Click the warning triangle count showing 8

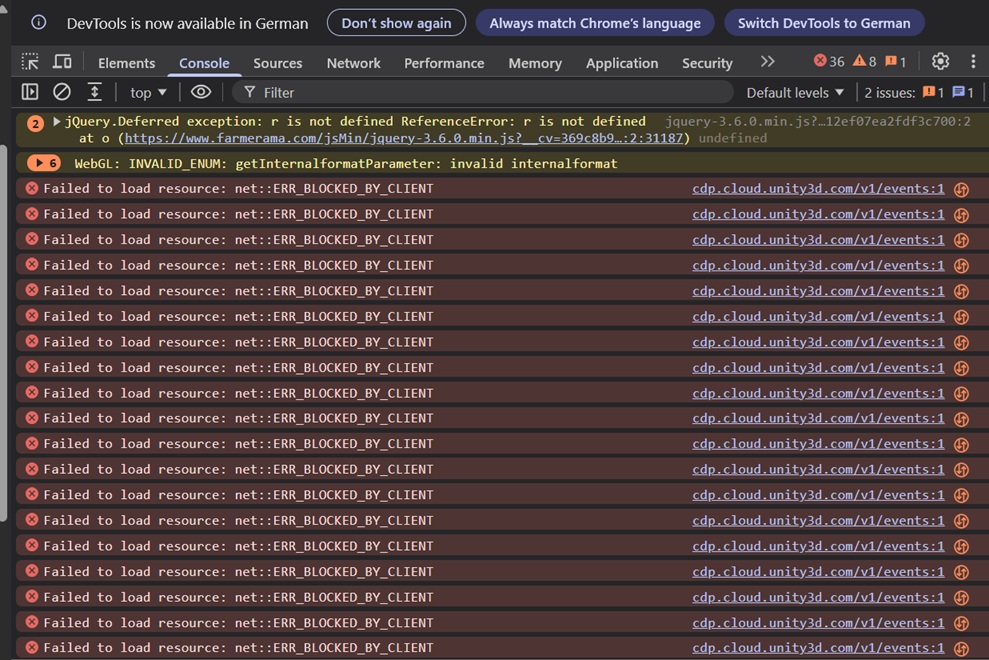864,61
